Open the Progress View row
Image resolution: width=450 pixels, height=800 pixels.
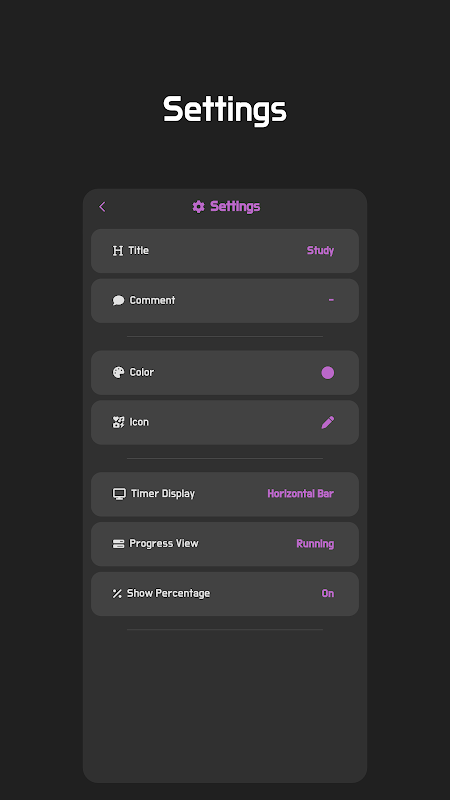225,544
